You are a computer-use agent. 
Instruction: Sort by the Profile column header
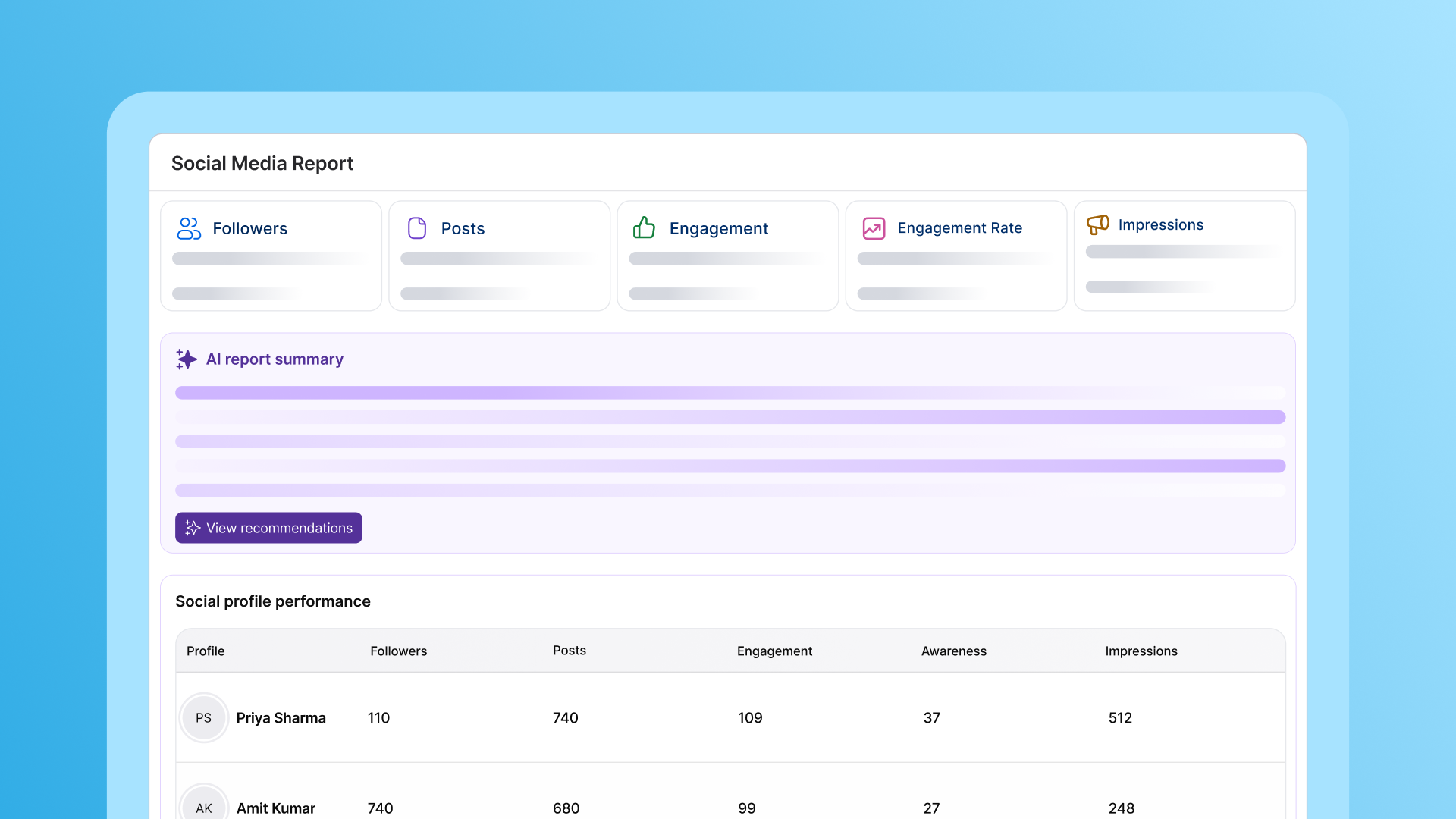point(206,651)
